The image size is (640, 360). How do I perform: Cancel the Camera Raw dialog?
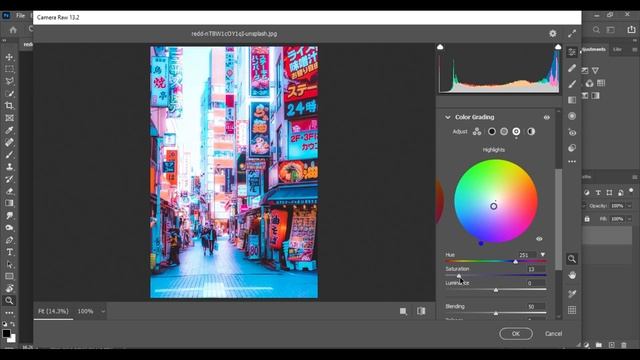[x=553, y=334]
